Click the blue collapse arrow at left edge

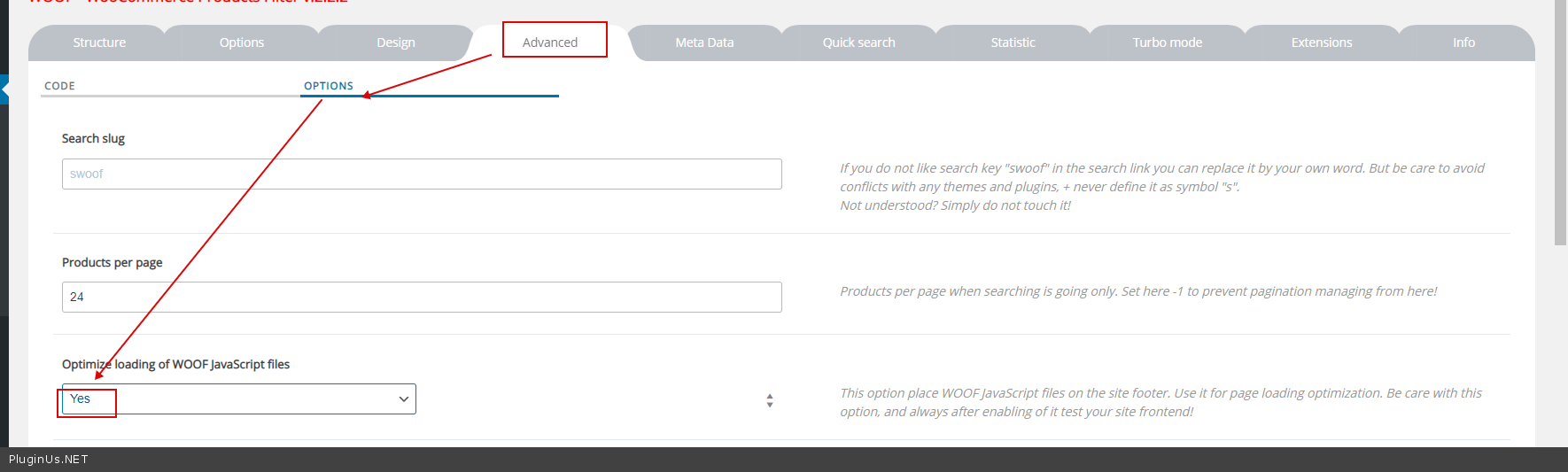coord(4,89)
